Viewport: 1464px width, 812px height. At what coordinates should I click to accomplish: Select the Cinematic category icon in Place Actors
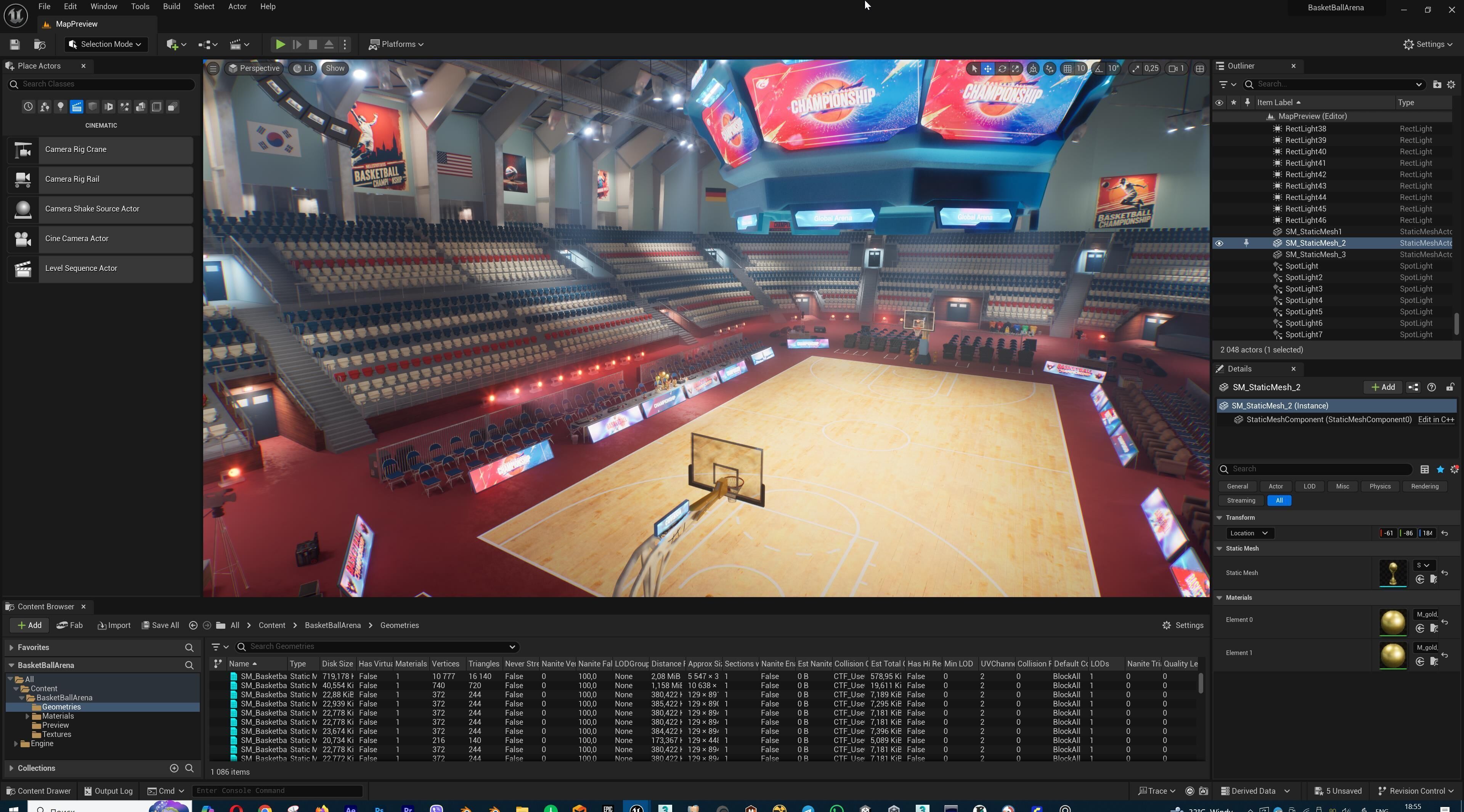pos(77,107)
